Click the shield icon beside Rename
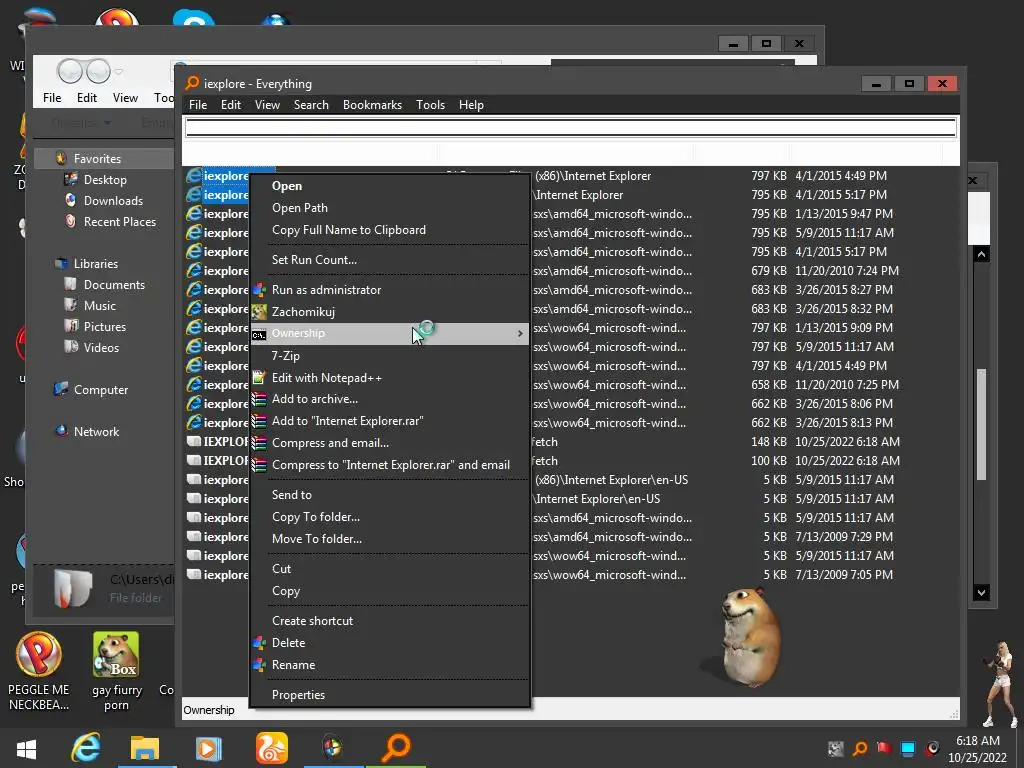1024x768 pixels. pyautogui.click(x=259, y=665)
